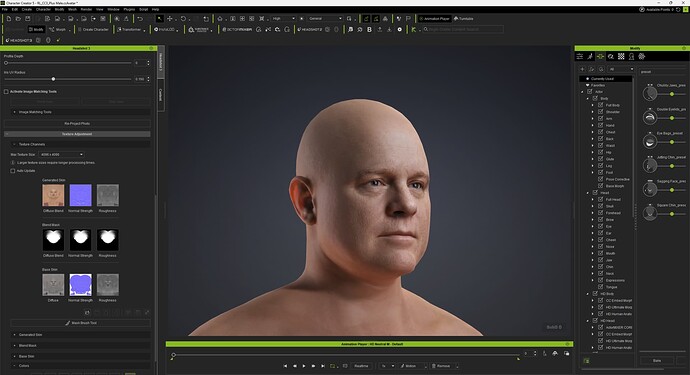The height and width of the screenshot is (375, 690).
Task: Click the New Project icon in the toolbar
Action: point(8,18)
